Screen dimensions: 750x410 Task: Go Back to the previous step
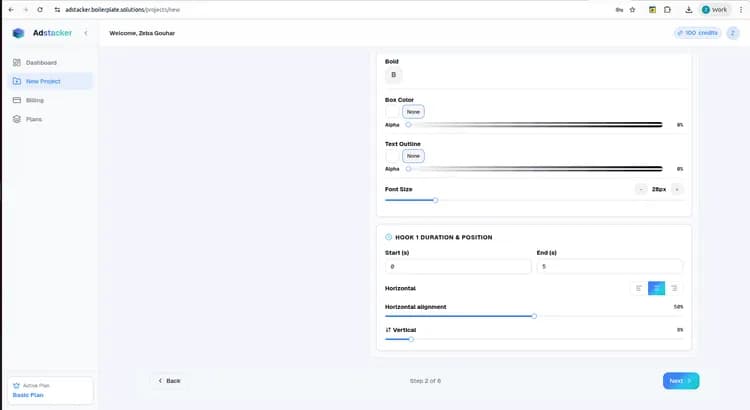(169, 381)
